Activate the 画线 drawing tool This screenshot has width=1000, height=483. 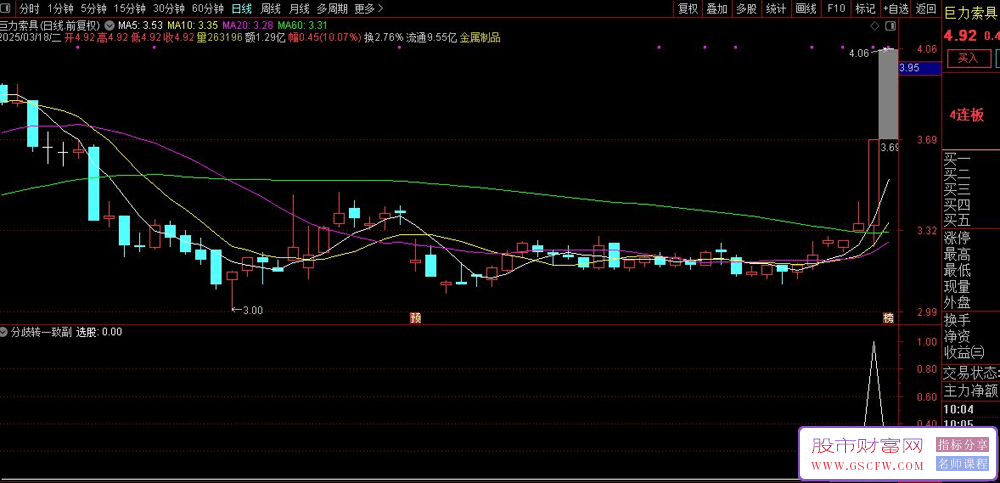[807, 8]
